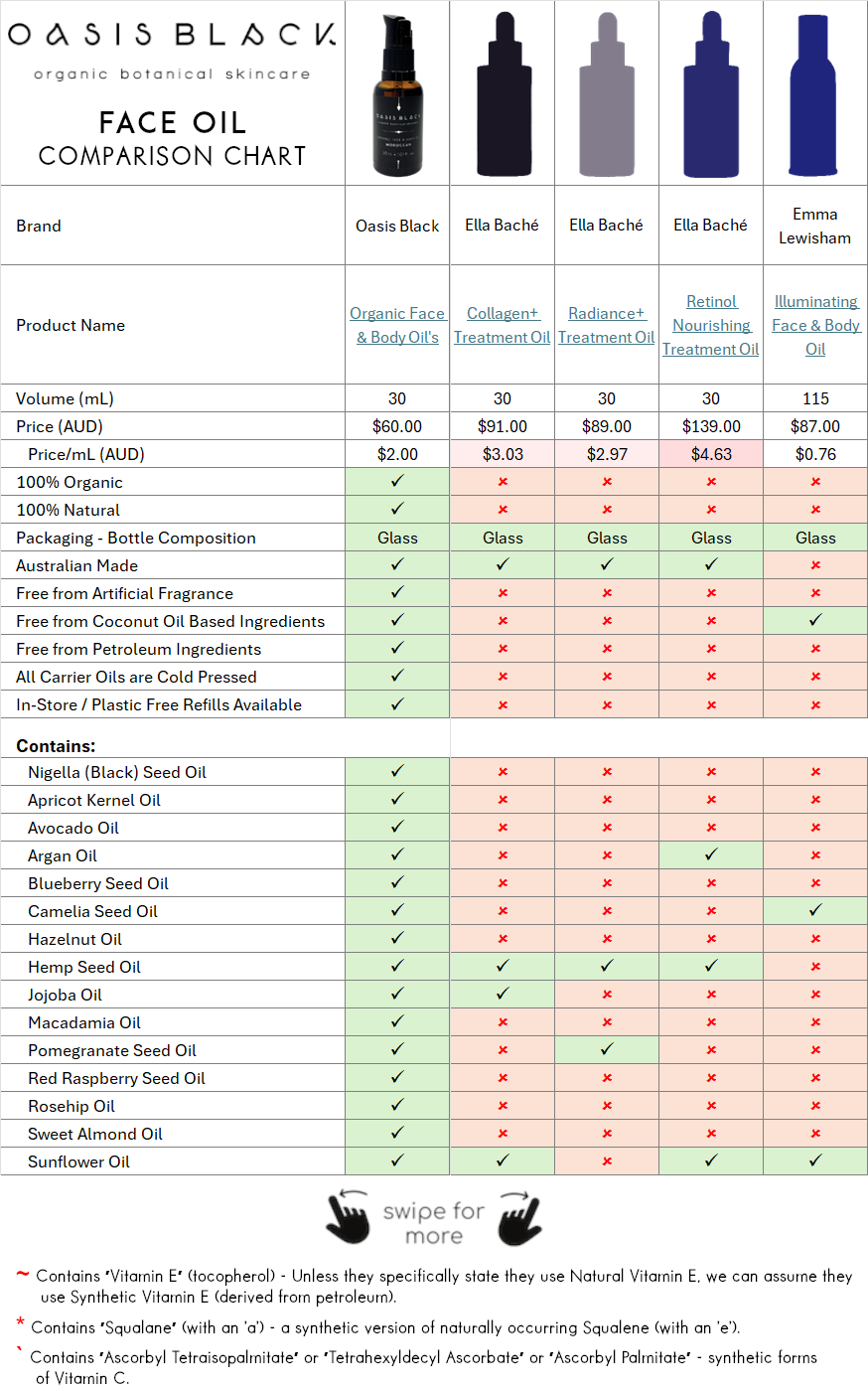Click Oasis Black checkmark for Rosehip Oil

pyautogui.click(x=397, y=1105)
